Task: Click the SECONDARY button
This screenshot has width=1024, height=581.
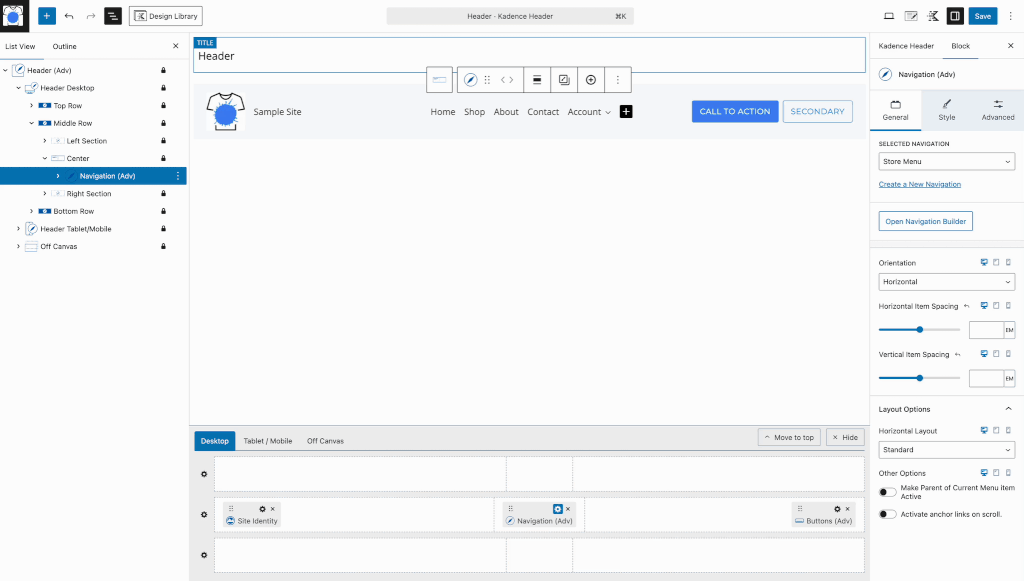Action: (x=817, y=111)
